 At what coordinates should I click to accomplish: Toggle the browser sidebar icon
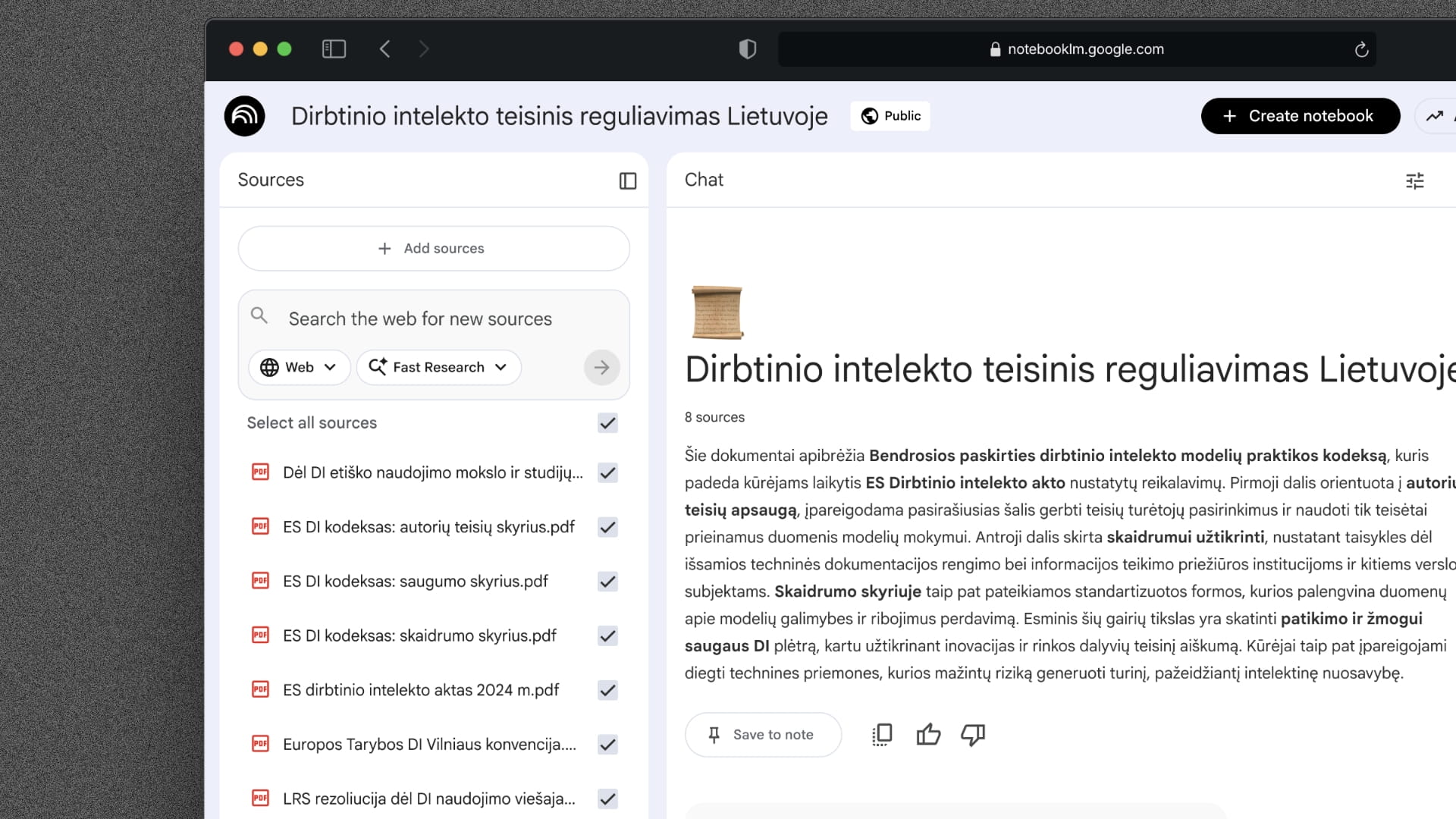tap(334, 49)
